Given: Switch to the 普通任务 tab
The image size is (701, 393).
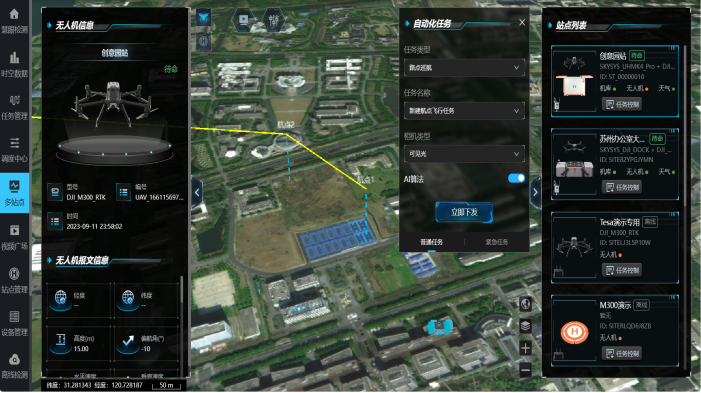Looking at the screenshot, I should pos(431,242).
